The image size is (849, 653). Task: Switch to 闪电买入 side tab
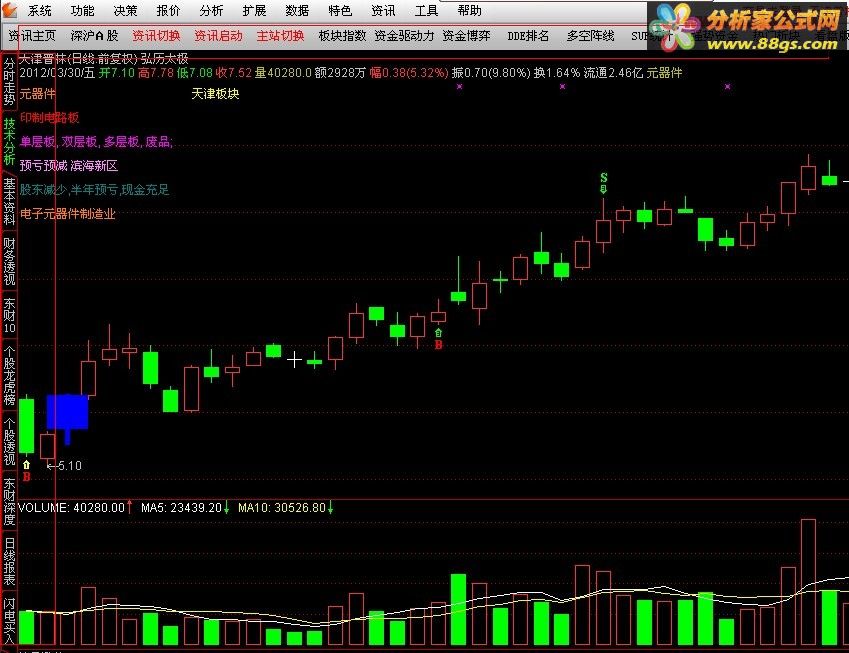pos(9,622)
